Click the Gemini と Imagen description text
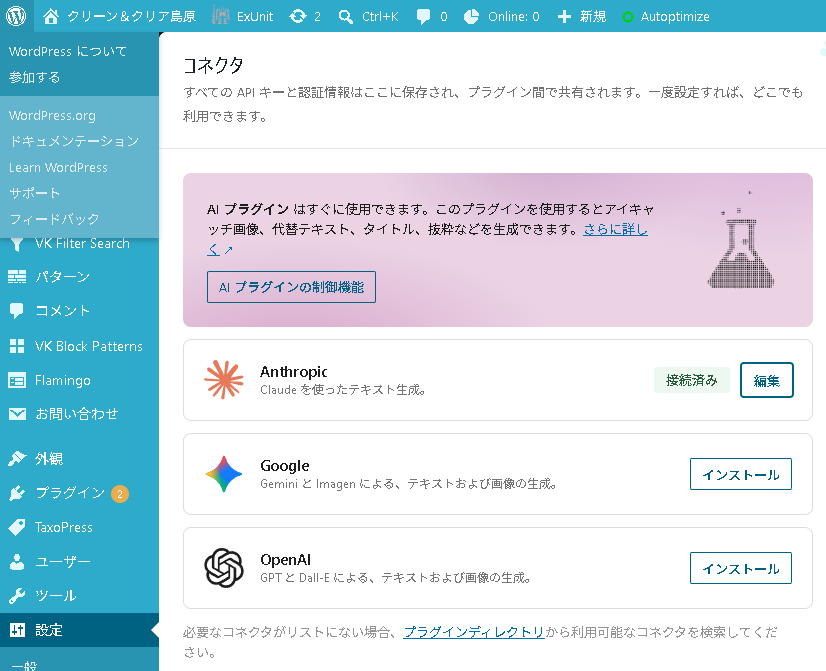This screenshot has width=826, height=671. [409, 483]
